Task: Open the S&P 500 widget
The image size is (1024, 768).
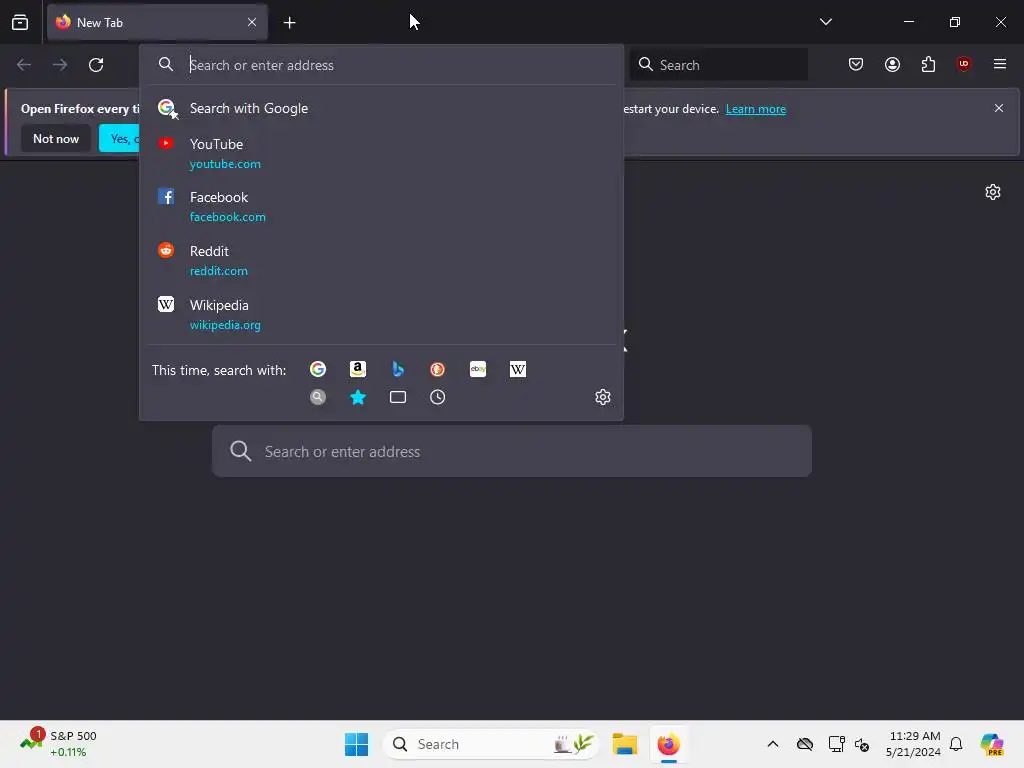Action: pos(57,743)
